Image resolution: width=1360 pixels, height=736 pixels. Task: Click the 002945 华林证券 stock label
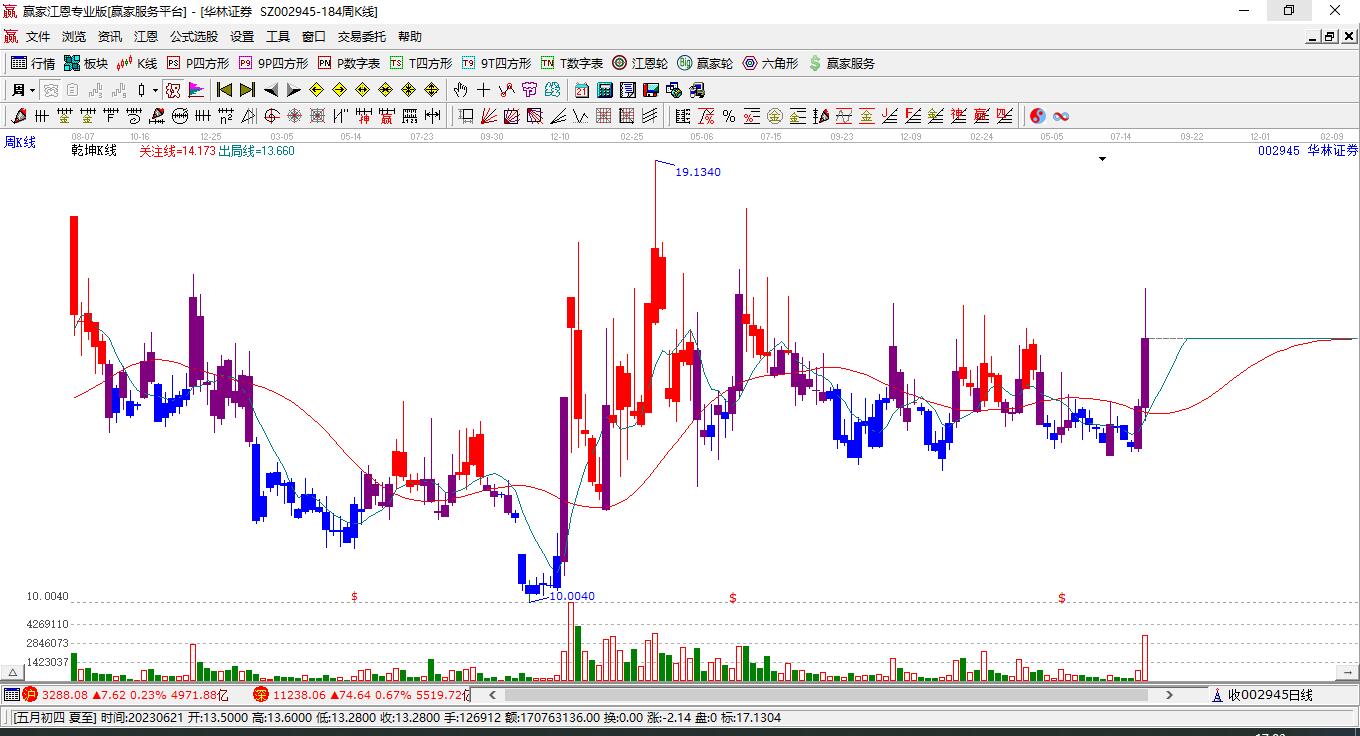click(1307, 151)
